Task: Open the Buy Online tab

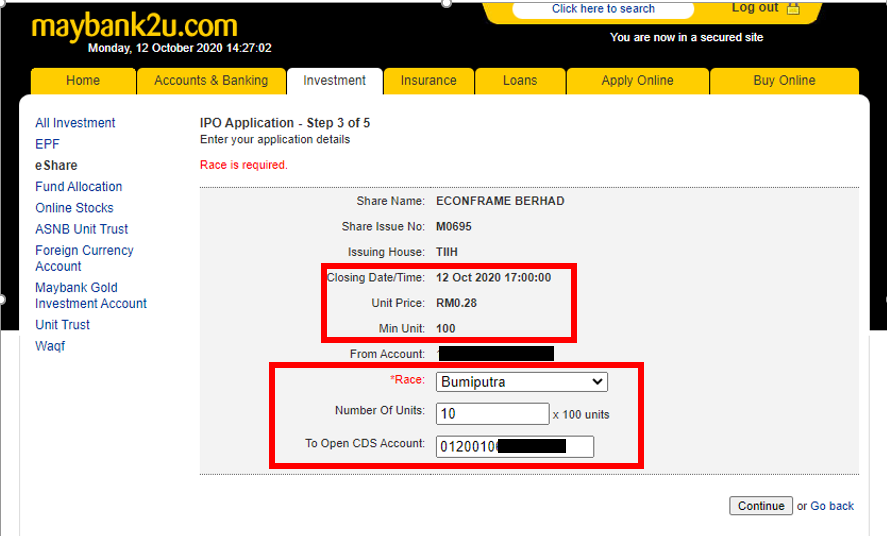Action: pyautogui.click(x=784, y=81)
